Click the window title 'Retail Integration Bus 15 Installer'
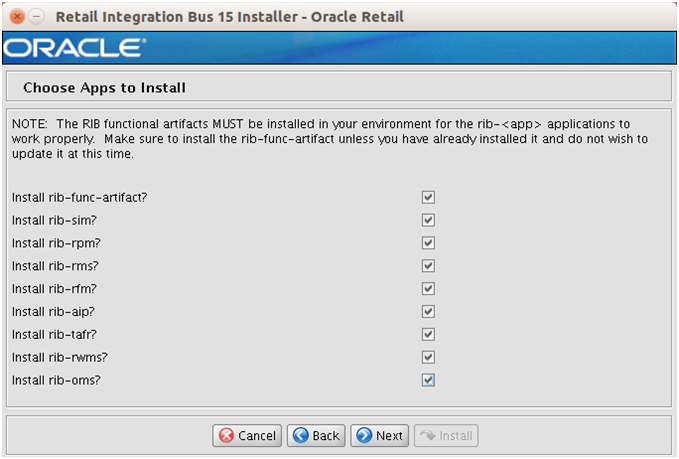Viewport: 679px width, 459px height. click(230, 17)
